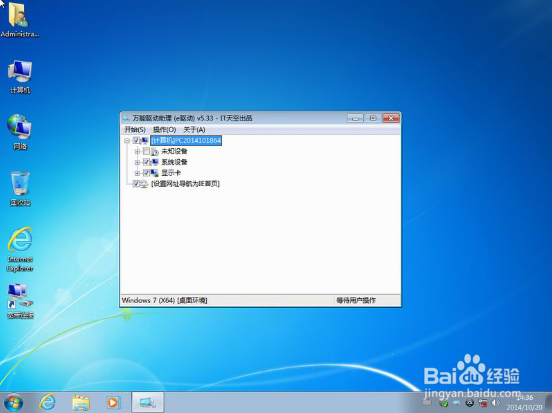
Task: Click the system device icon beside 系统设备
Action: 155,162
